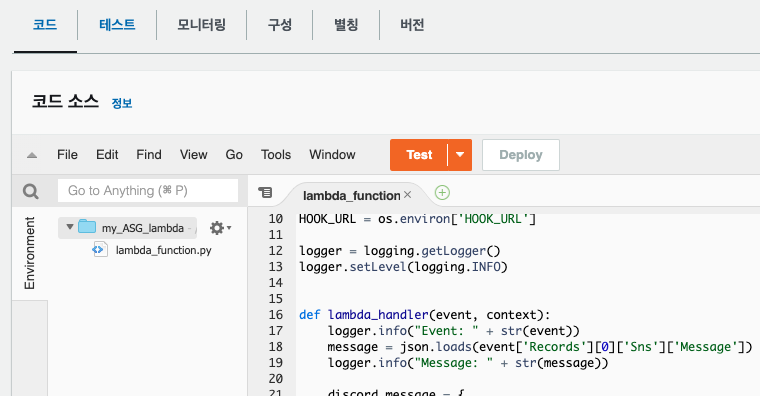Collapse the menu bar with up-arrow icon
Image resolution: width=760 pixels, height=396 pixels.
click(32, 155)
